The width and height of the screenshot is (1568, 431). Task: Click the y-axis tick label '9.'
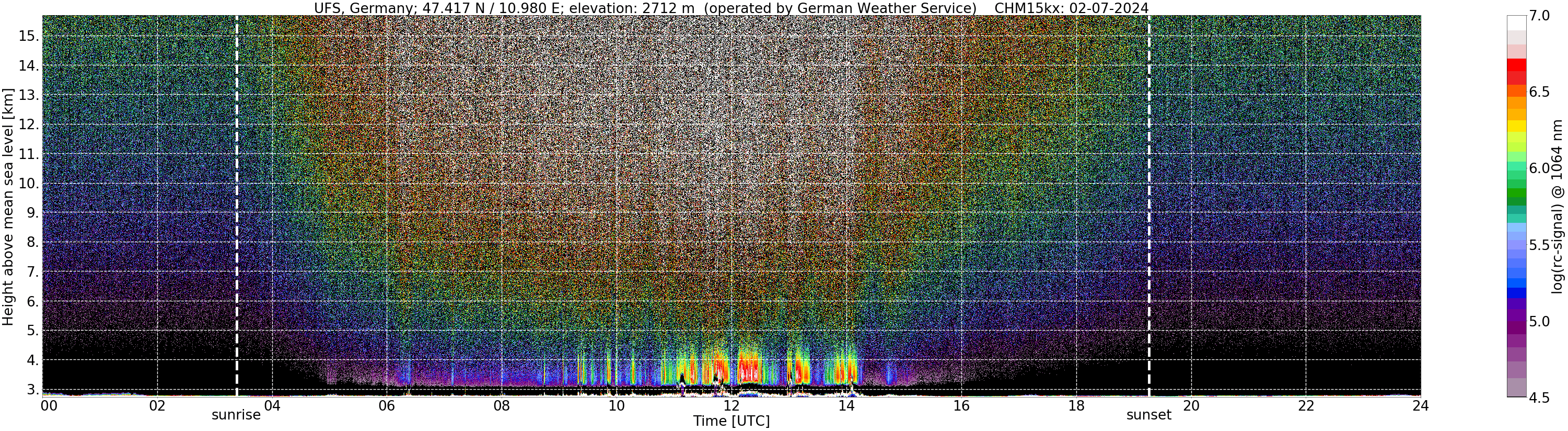click(x=33, y=213)
